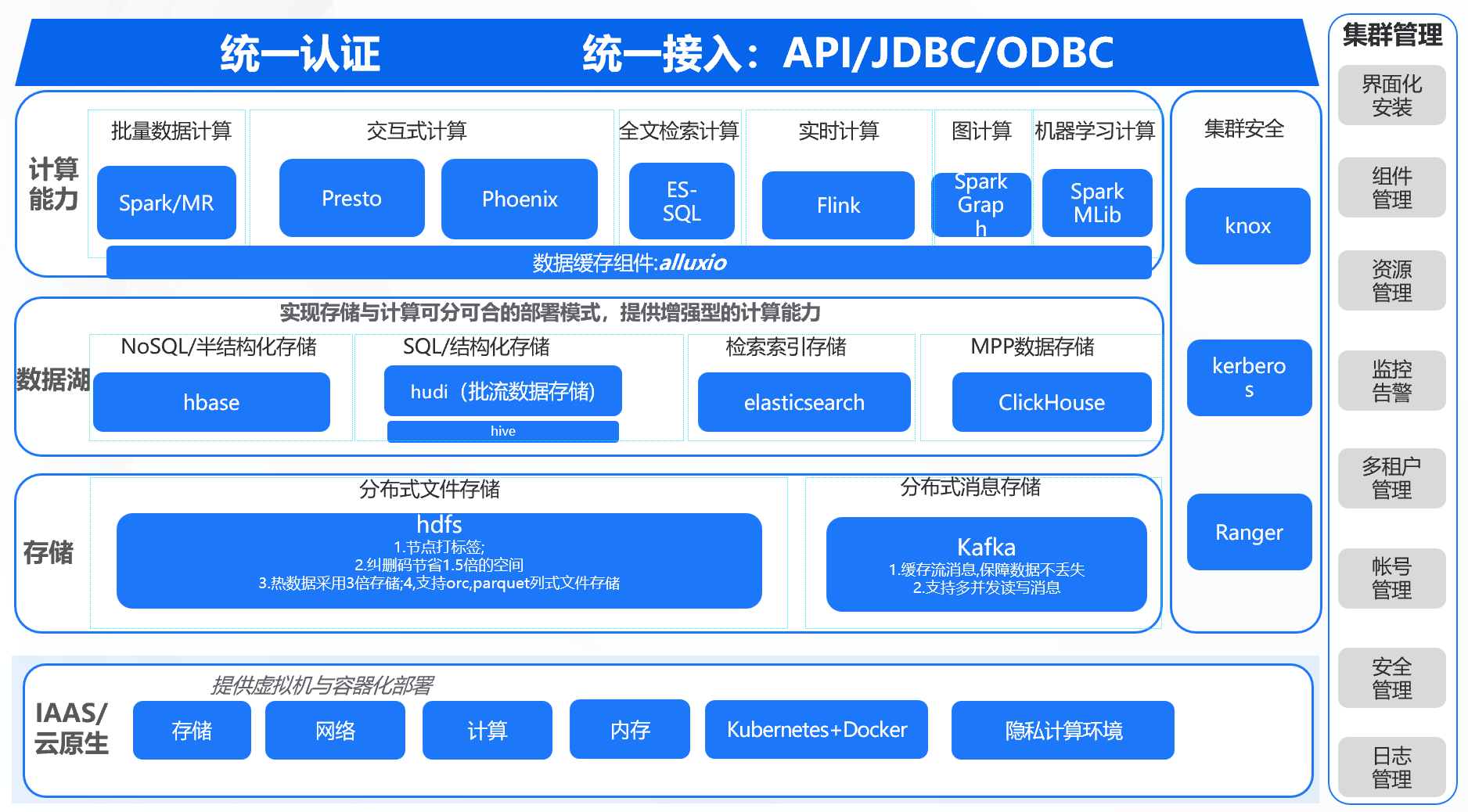This screenshot has height=812, width=1468.
Task: Click the alluxio data cache bar
Action: 628,263
